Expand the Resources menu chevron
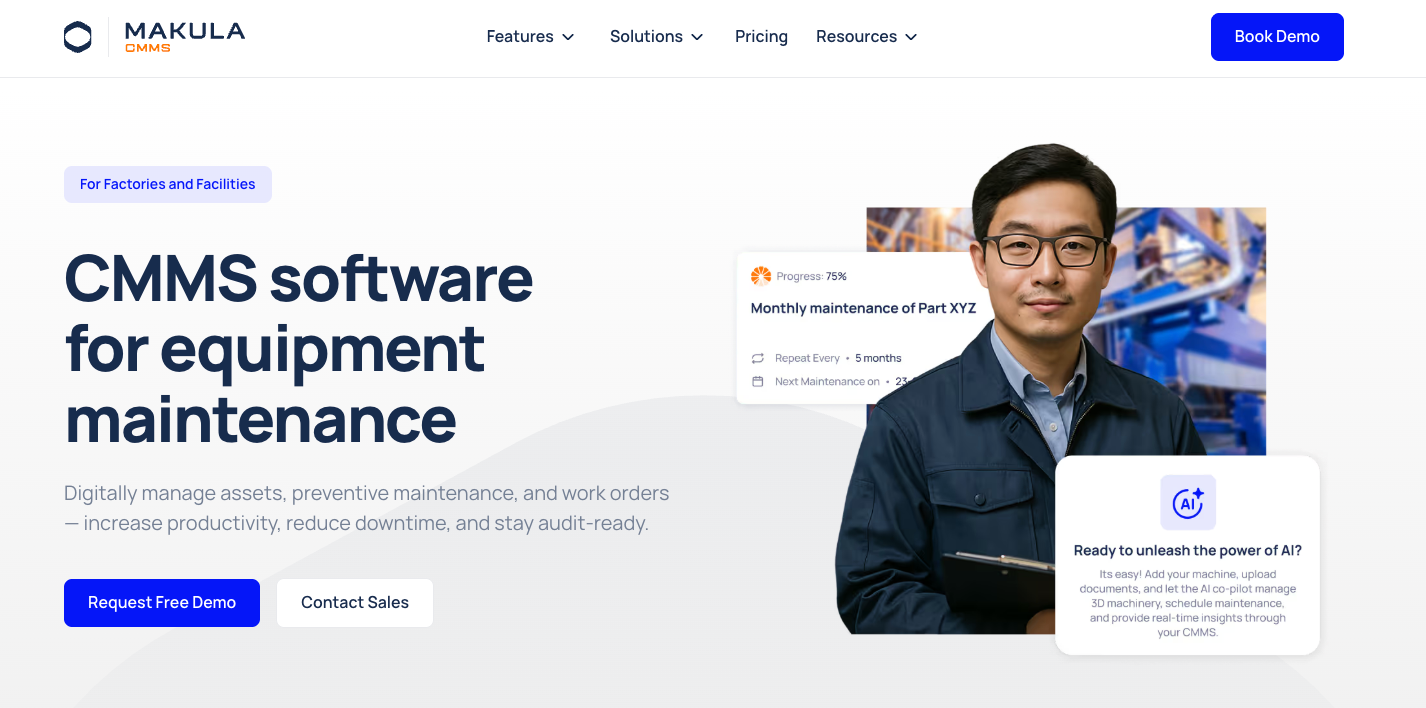The width and height of the screenshot is (1426, 708). 911,37
